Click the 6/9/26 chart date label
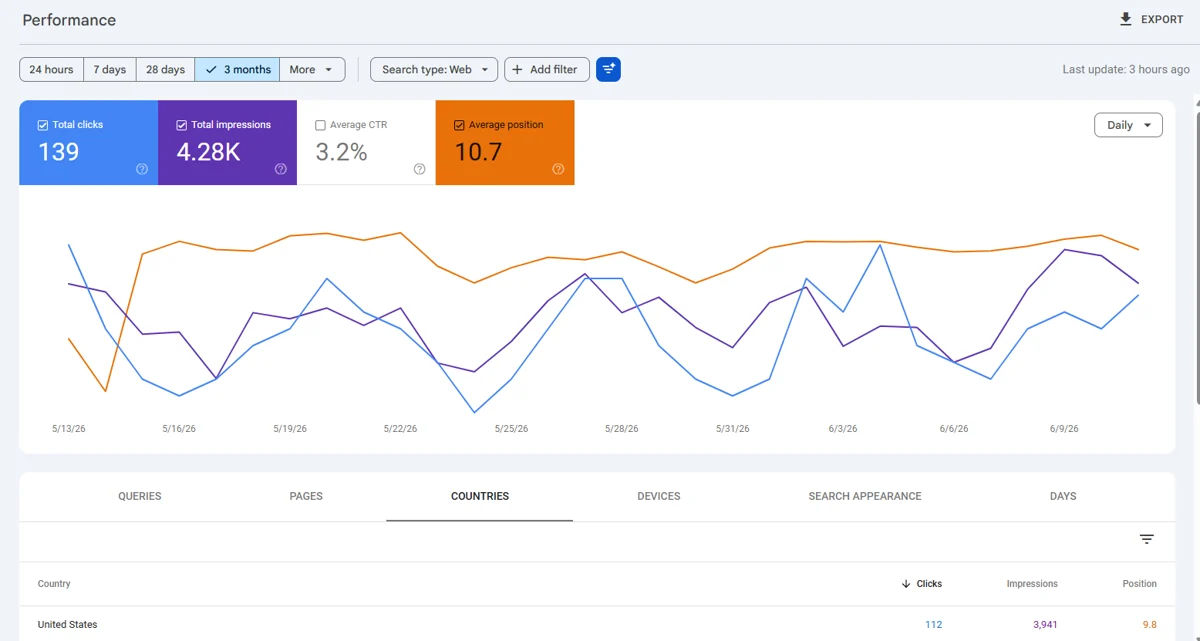1200x641 pixels. point(1064,428)
